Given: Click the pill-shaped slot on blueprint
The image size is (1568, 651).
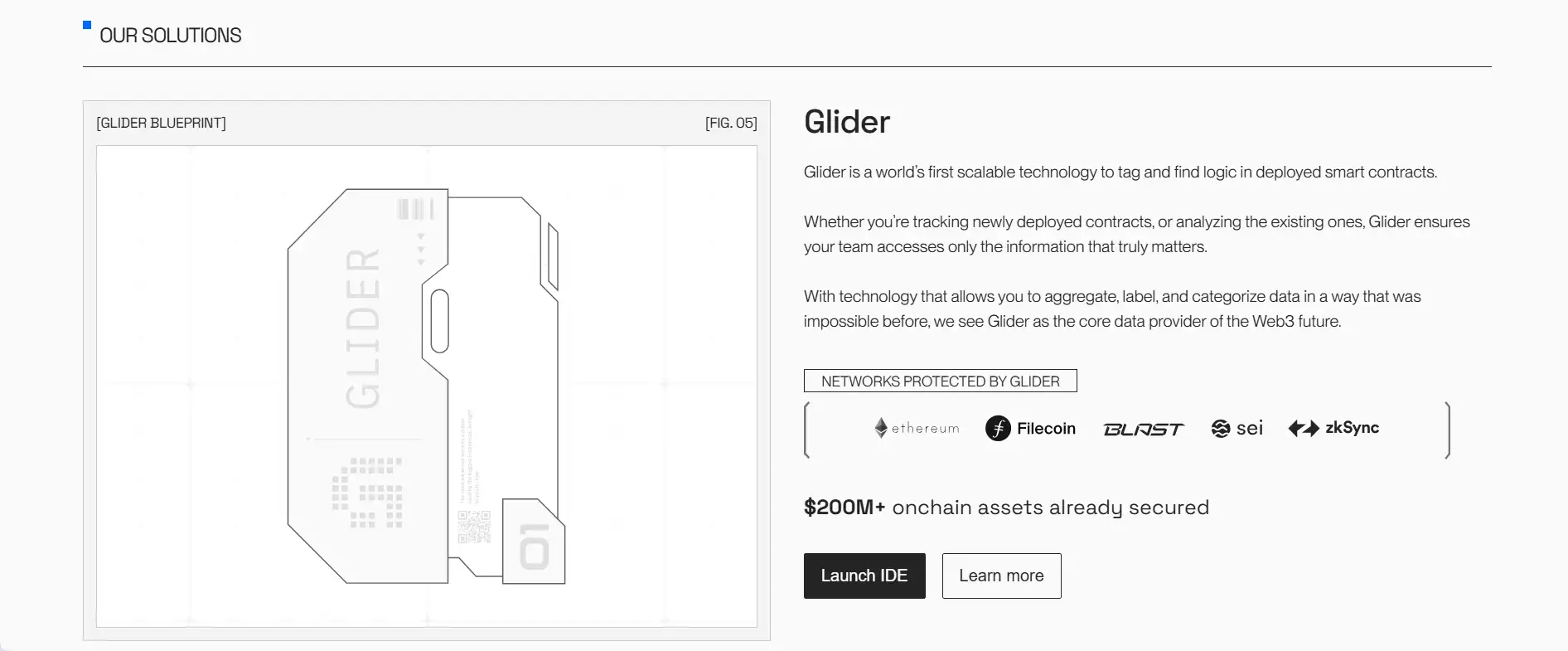Looking at the screenshot, I should (x=440, y=321).
